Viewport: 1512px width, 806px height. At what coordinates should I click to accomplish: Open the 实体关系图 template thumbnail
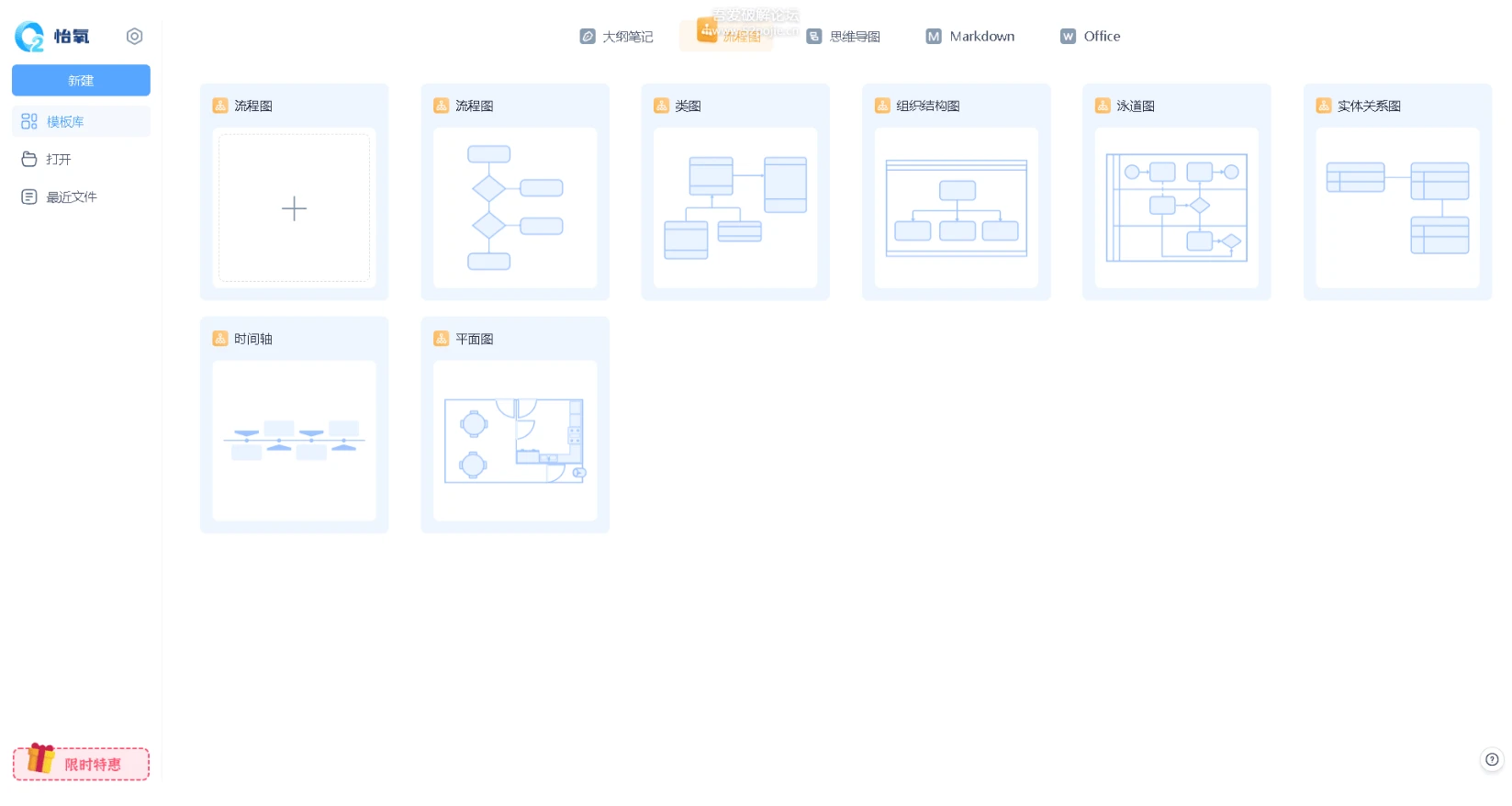[1397, 207]
